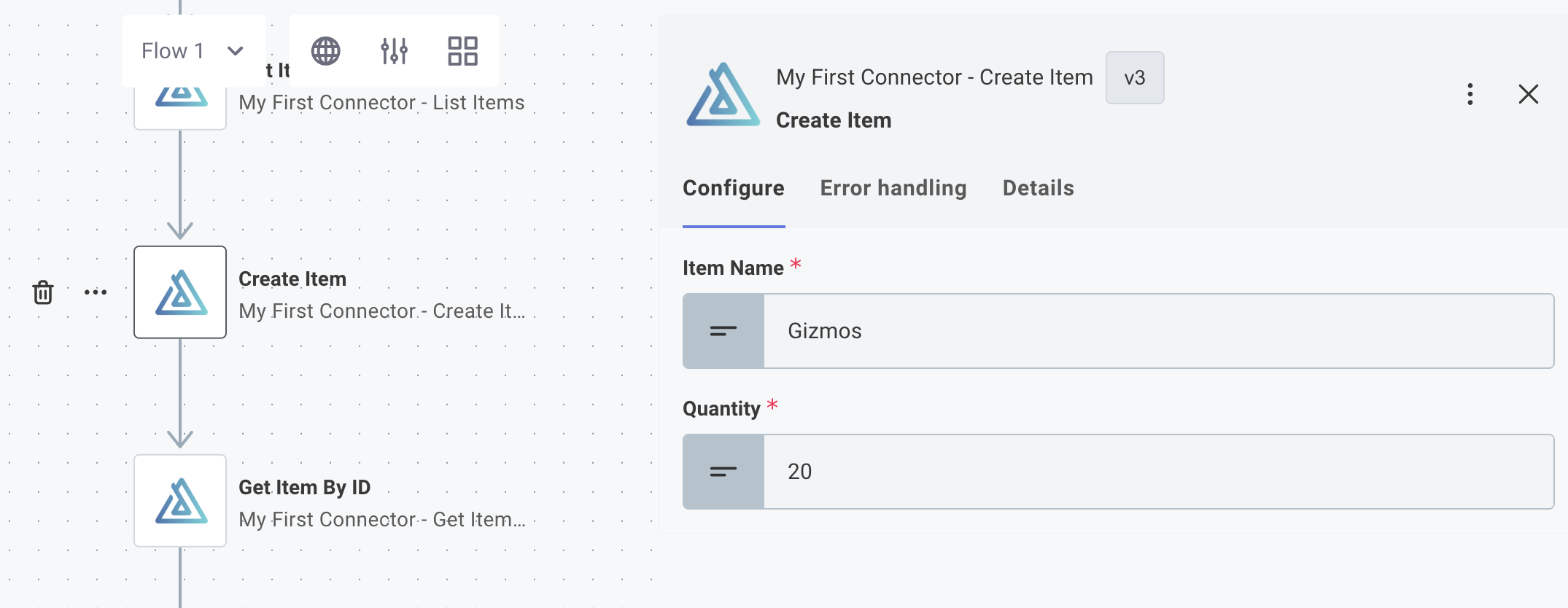Image resolution: width=1568 pixels, height=608 pixels.
Task: Open the panel's vertical three-dot options menu
Action: pos(1470,94)
